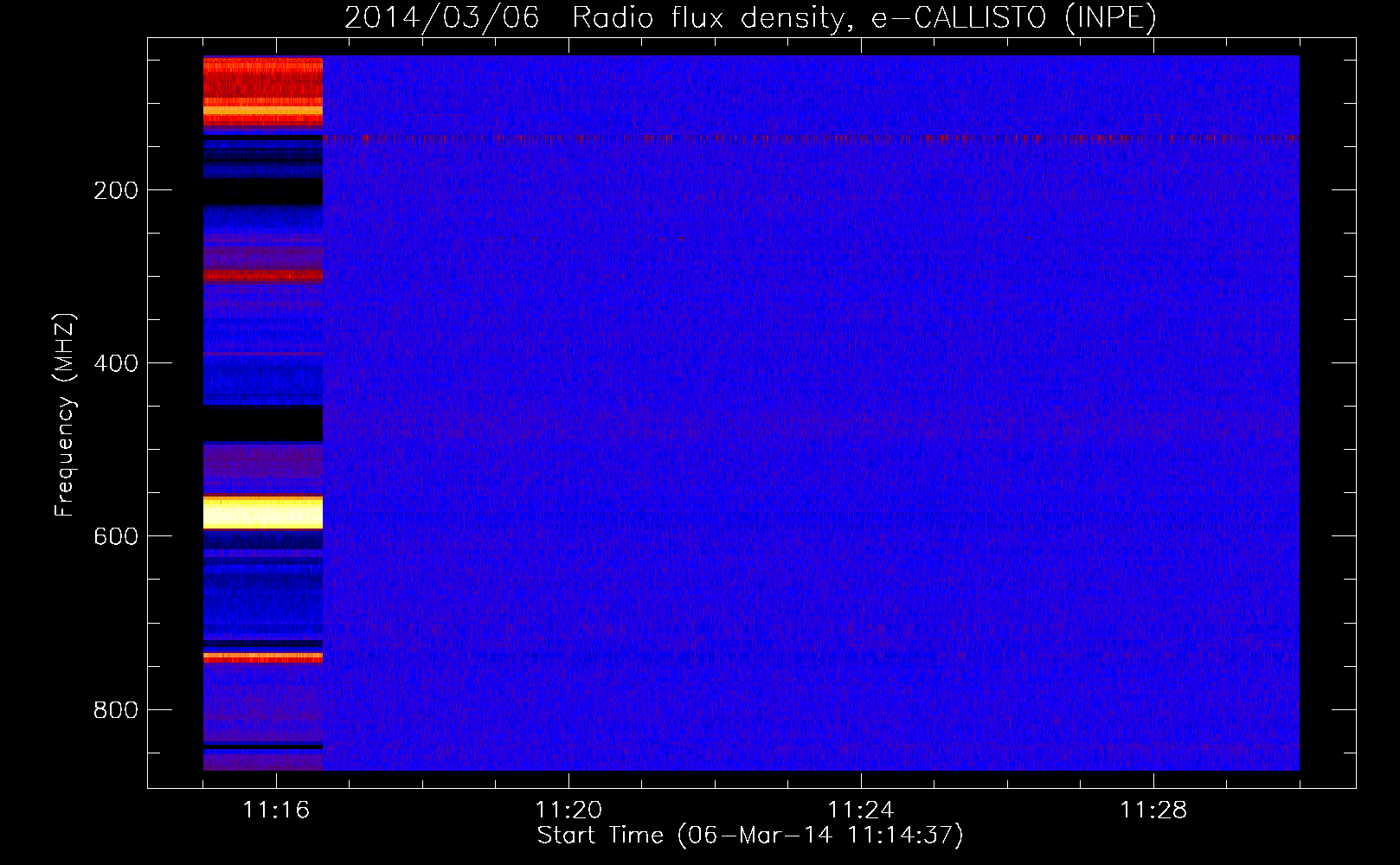Click the 11:28 time tick label
The width and height of the screenshot is (1400, 865).
(x=1153, y=810)
